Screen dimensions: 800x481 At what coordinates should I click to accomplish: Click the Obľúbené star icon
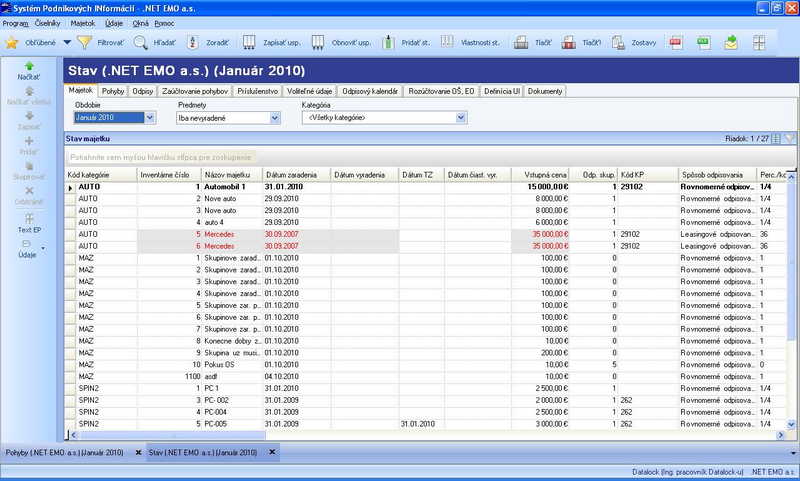tap(12, 43)
